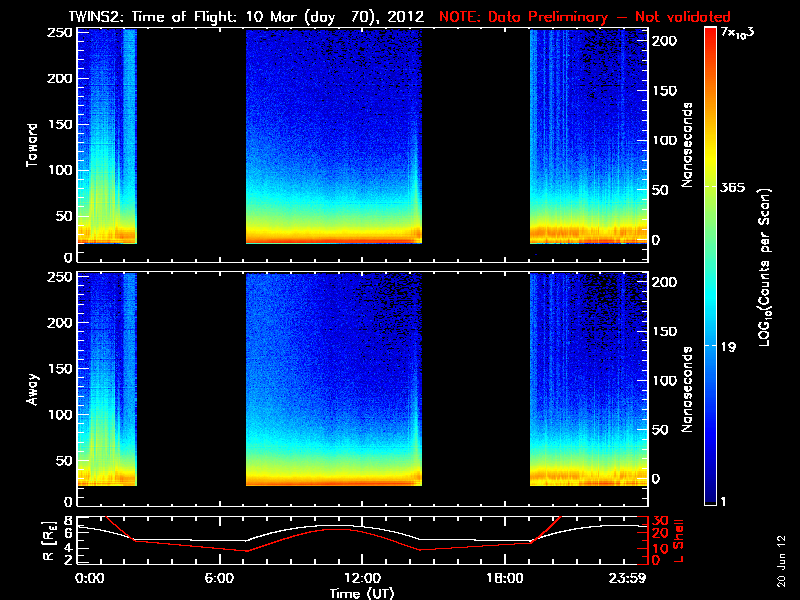Click the '23:59' time axis end label

[630, 578]
